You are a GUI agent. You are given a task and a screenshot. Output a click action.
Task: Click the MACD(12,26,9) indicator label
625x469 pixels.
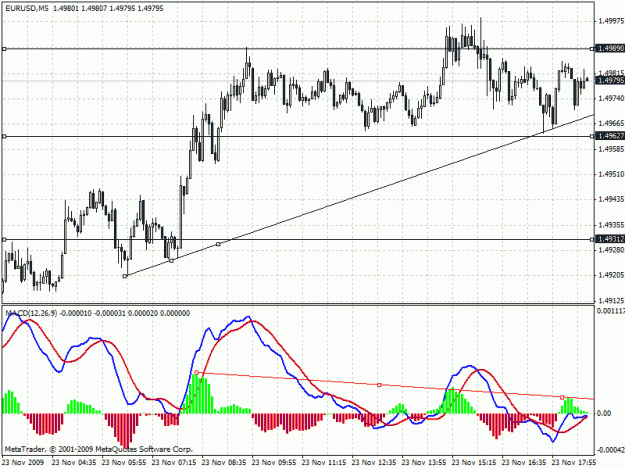[x=31, y=313]
